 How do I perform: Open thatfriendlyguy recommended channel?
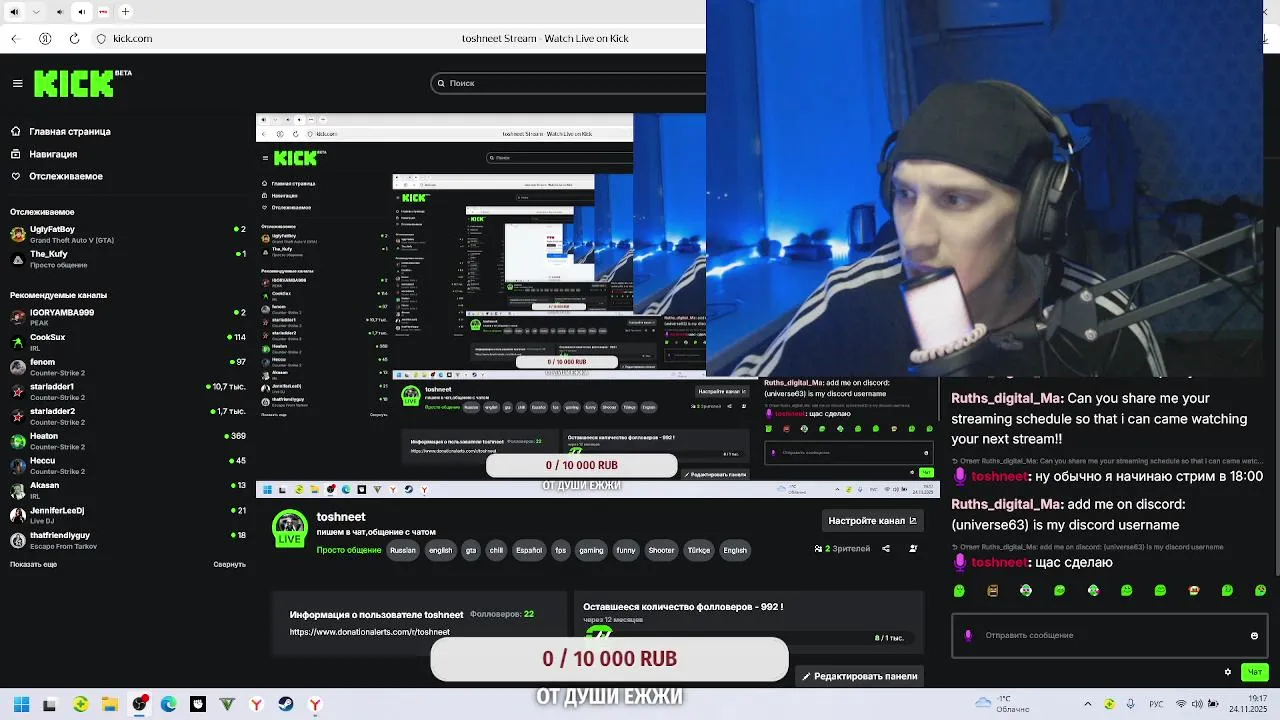[127, 540]
